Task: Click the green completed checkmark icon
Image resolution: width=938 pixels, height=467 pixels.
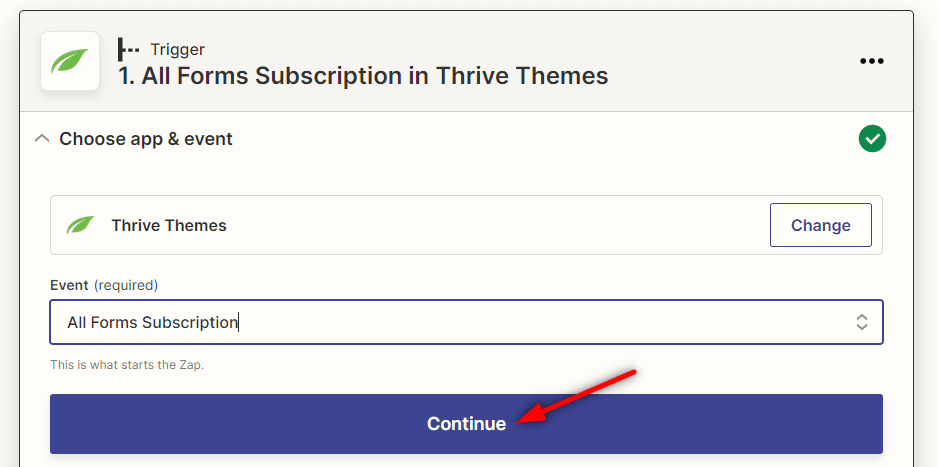Action: point(872,139)
